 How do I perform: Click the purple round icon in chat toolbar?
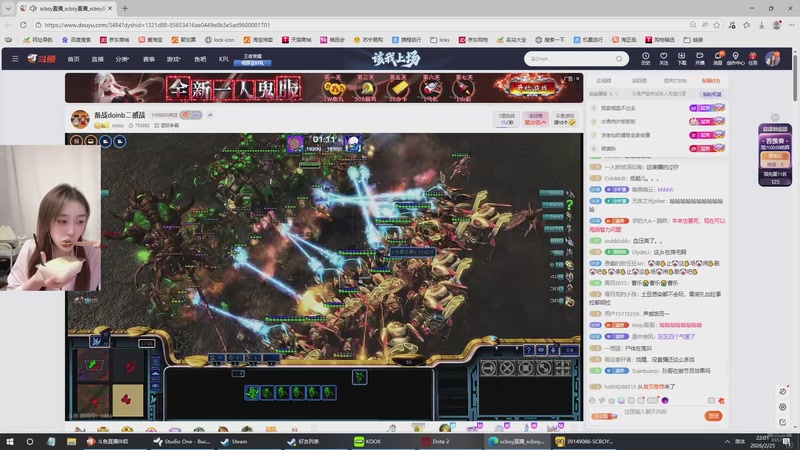point(665,401)
